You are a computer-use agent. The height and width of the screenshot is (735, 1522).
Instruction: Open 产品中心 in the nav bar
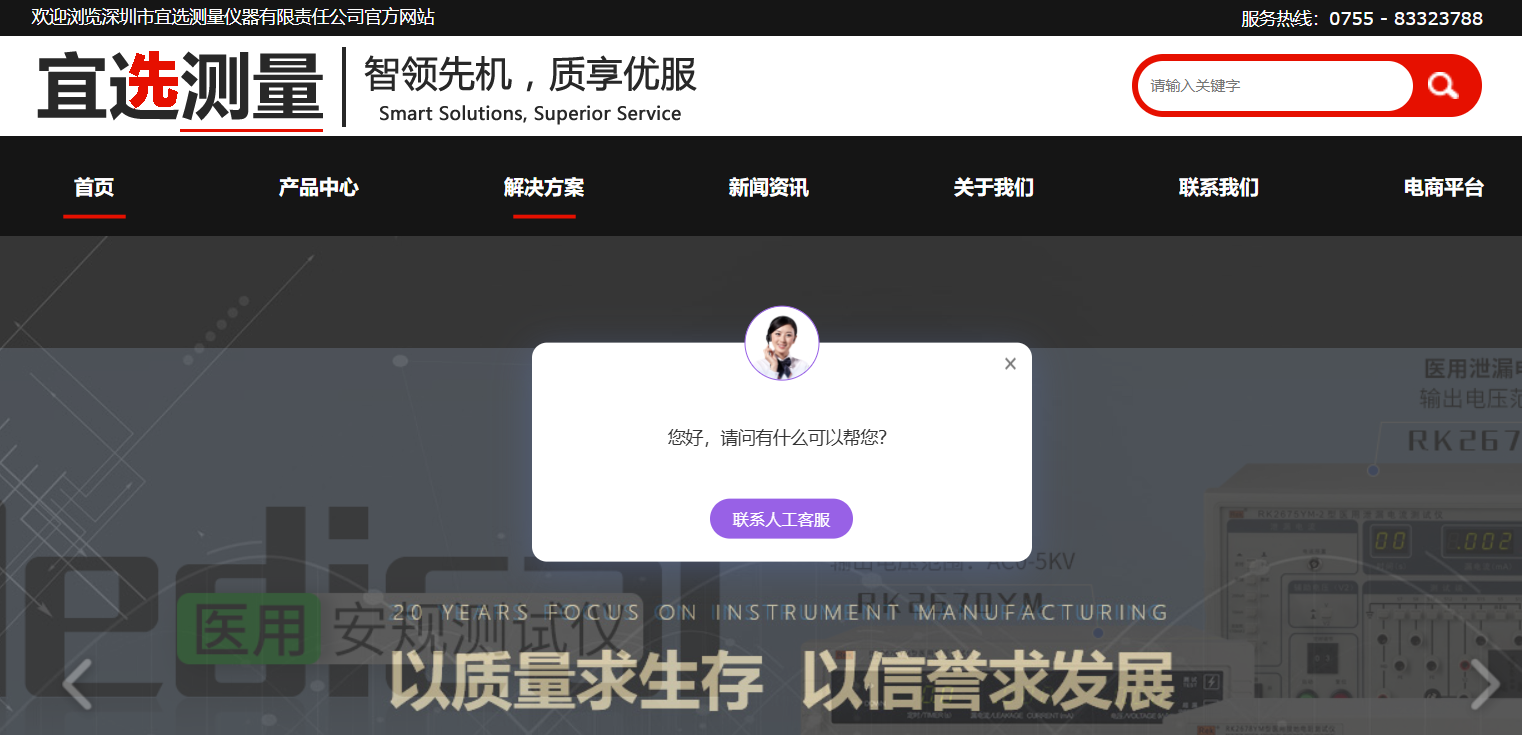click(x=318, y=187)
